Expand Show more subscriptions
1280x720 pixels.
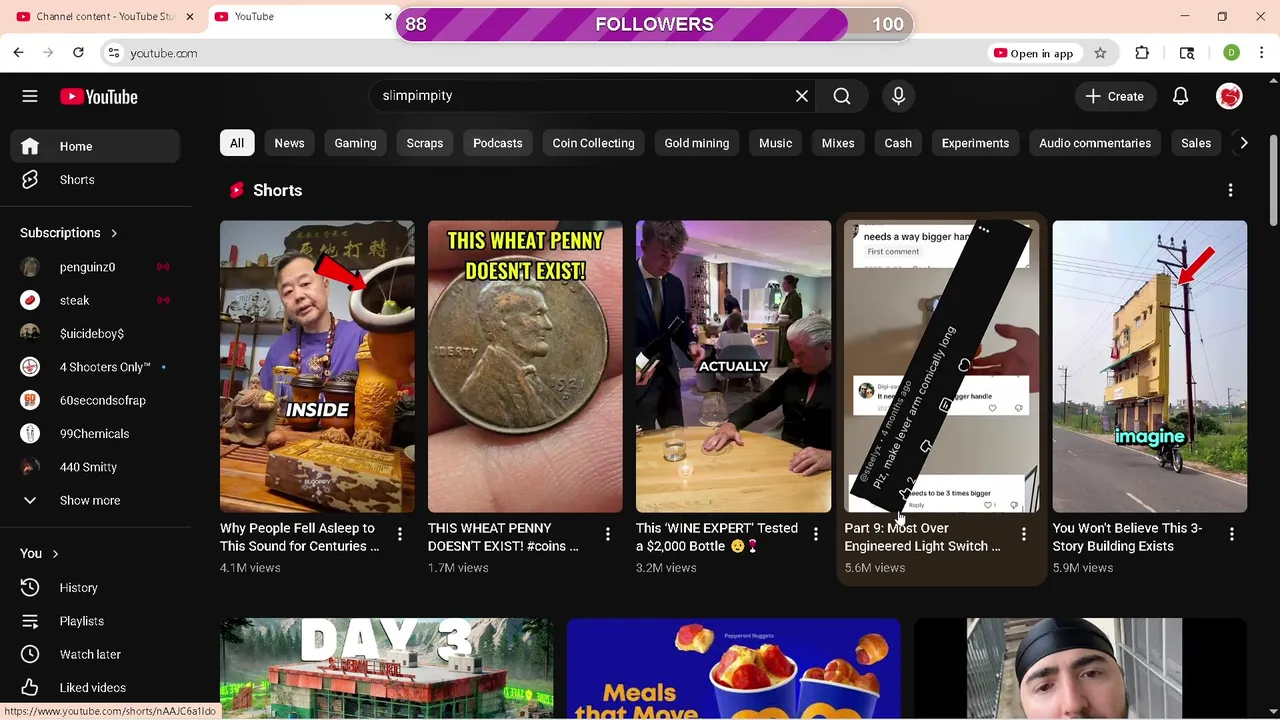(x=96, y=500)
